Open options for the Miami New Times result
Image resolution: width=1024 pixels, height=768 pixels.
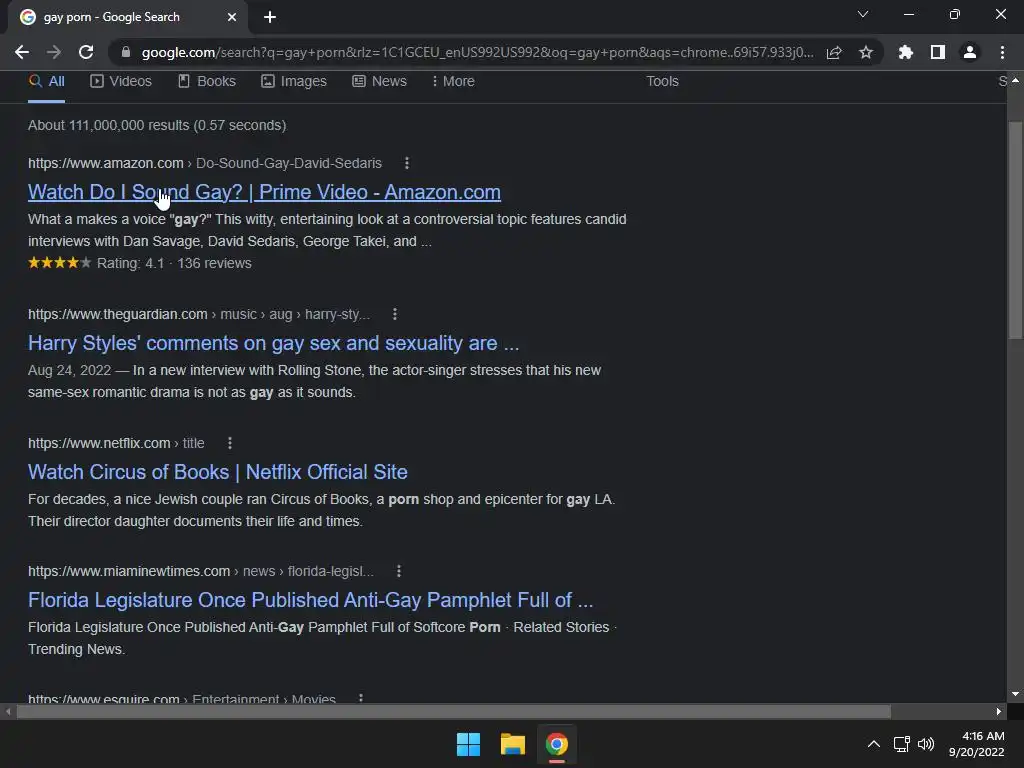399,571
